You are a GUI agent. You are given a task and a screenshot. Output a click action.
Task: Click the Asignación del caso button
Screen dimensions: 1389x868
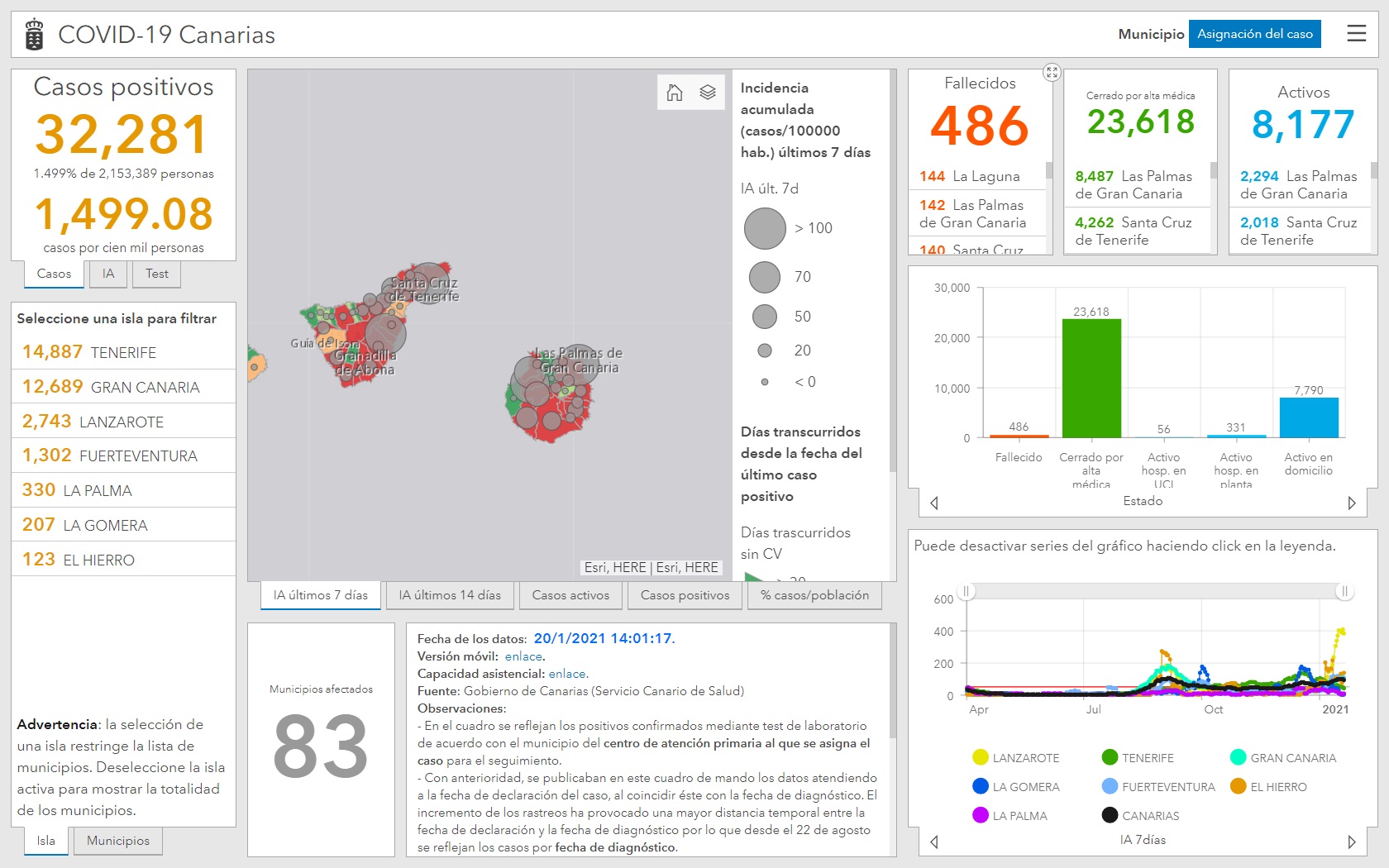[x=1254, y=34]
